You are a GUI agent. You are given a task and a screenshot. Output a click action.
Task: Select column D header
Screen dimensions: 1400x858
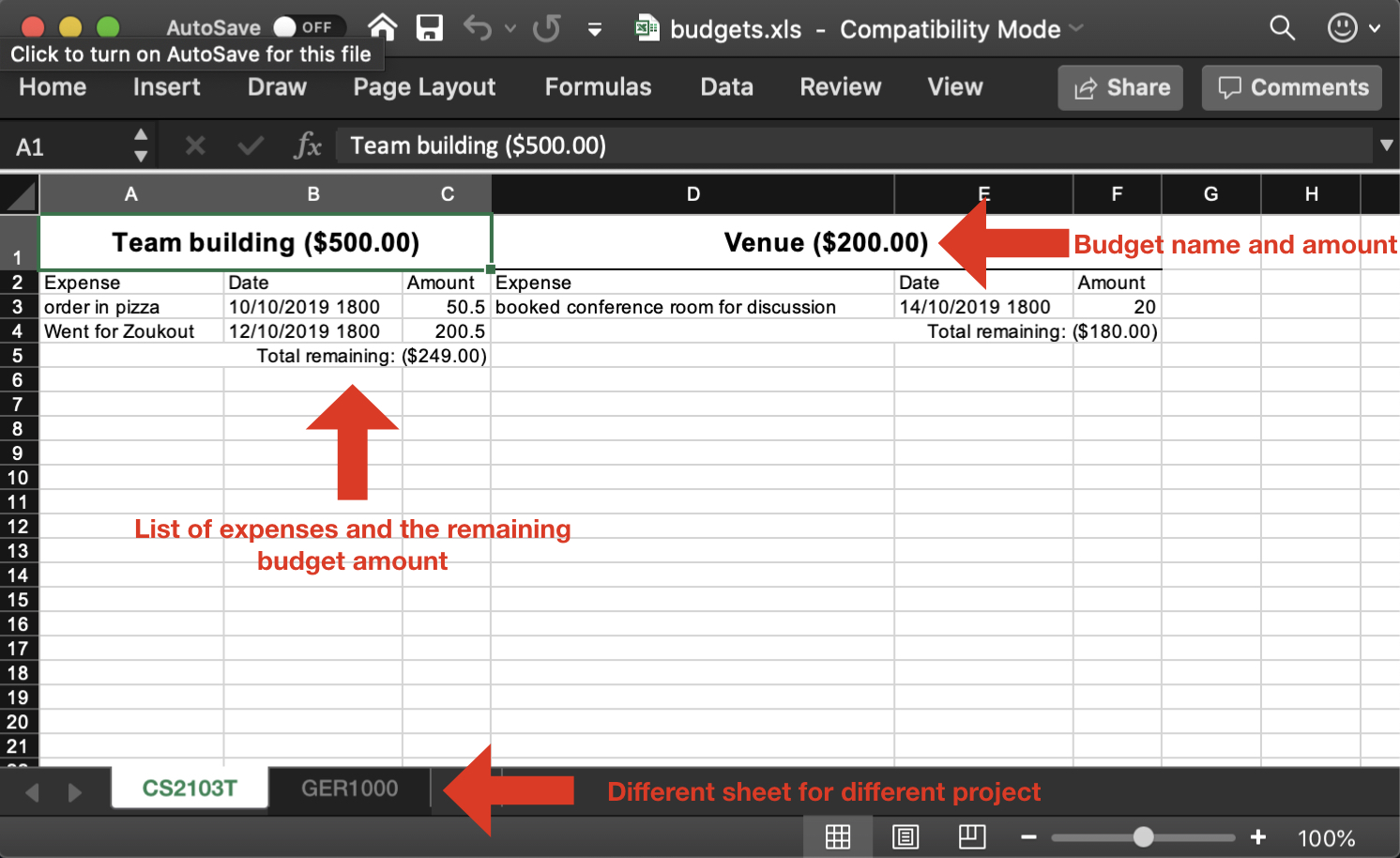pyautogui.click(x=692, y=194)
